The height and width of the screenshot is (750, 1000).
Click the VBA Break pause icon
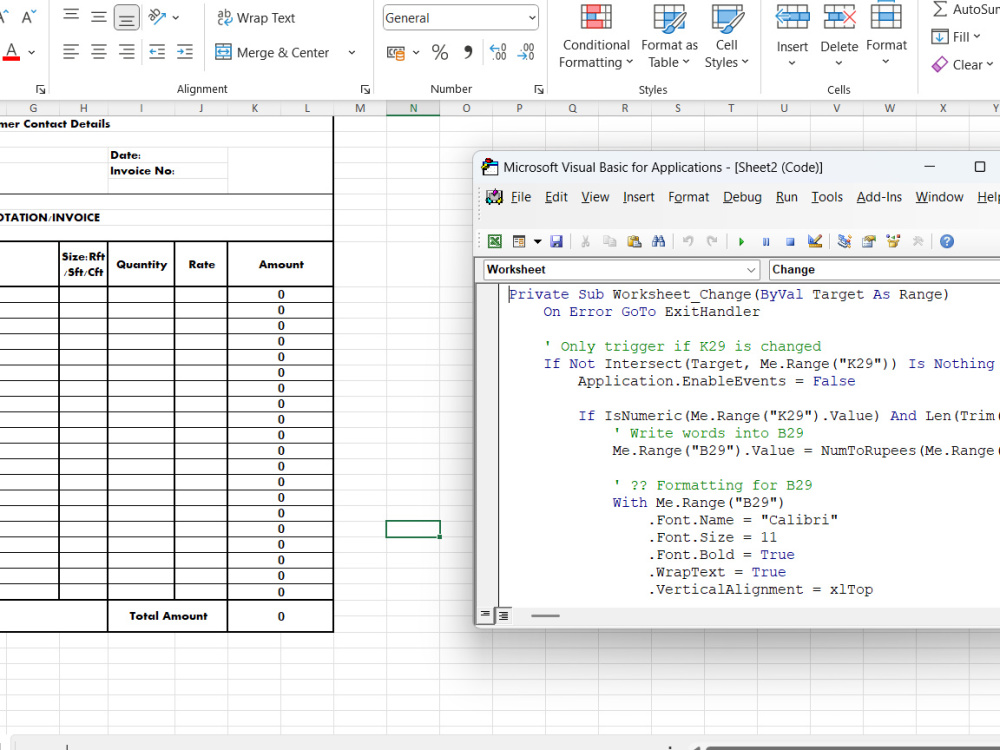coord(766,242)
